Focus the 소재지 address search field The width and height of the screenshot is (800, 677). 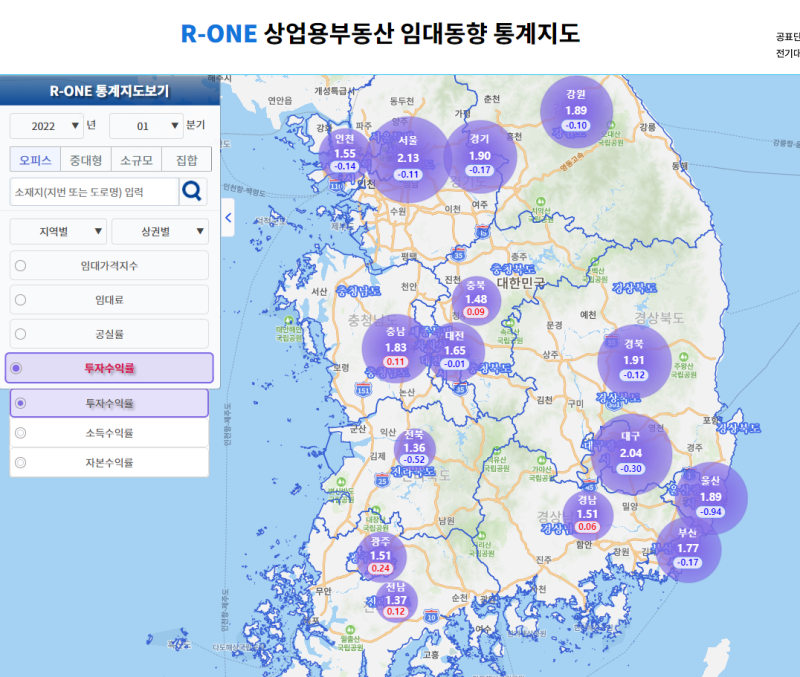pyautogui.click(x=94, y=192)
